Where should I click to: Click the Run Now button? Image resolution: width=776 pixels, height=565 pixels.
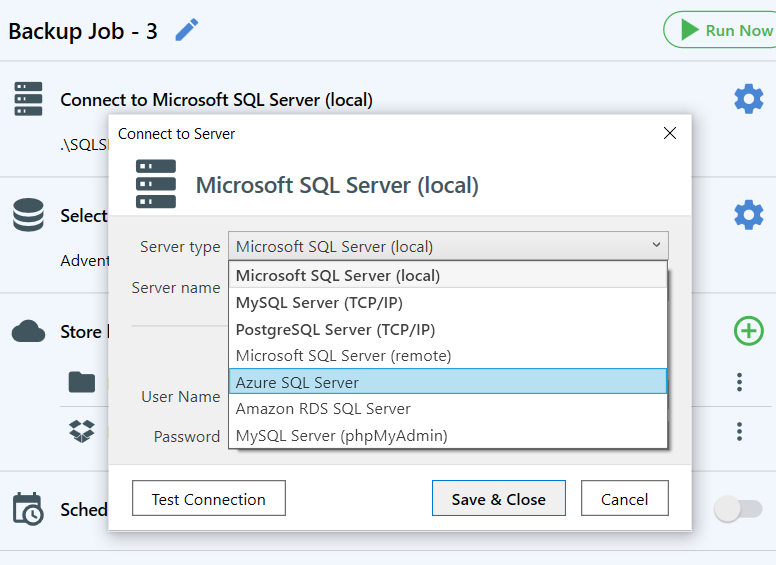point(720,30)
